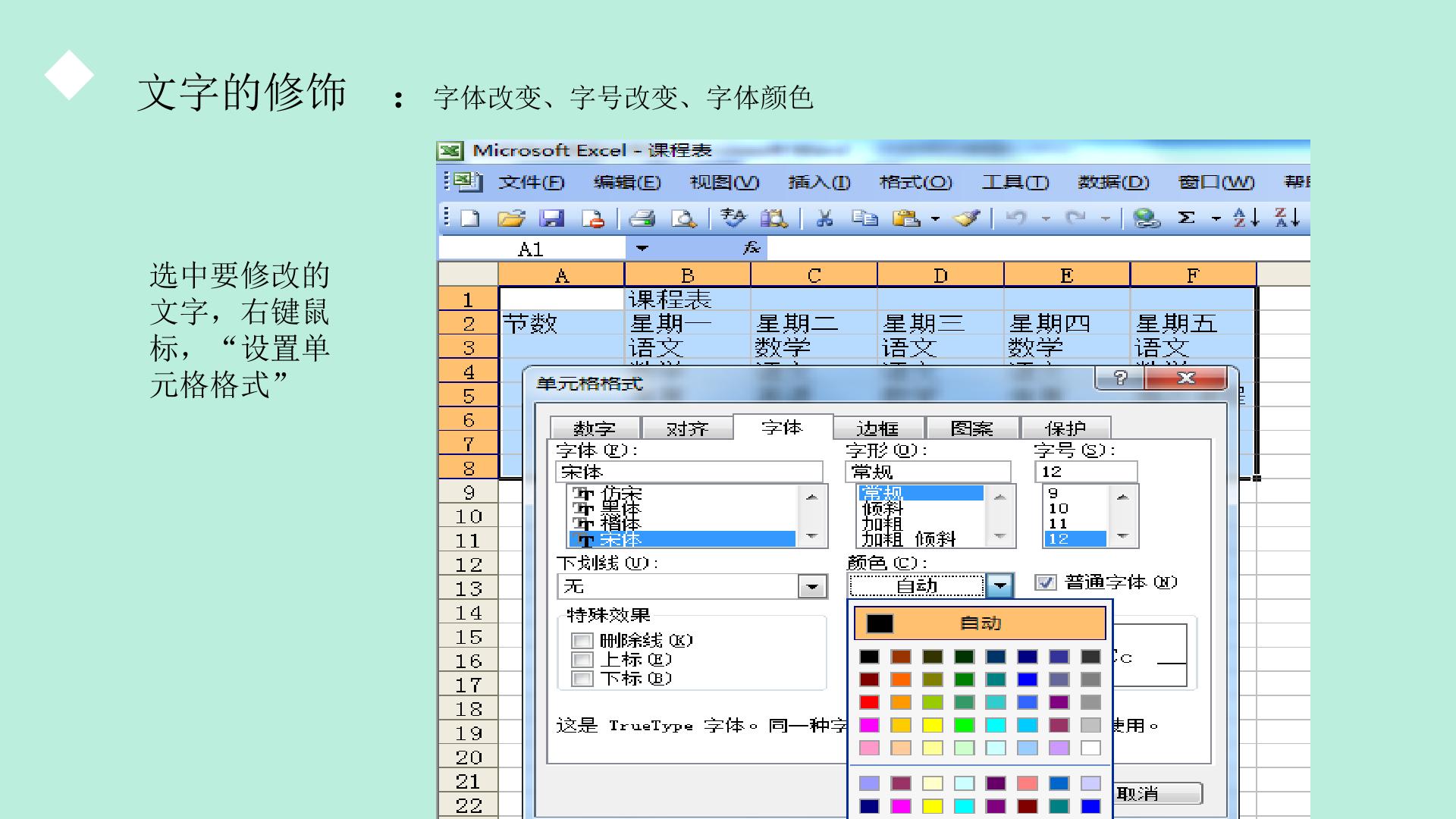Pick the white color swatch

(x=1090, y=748)
